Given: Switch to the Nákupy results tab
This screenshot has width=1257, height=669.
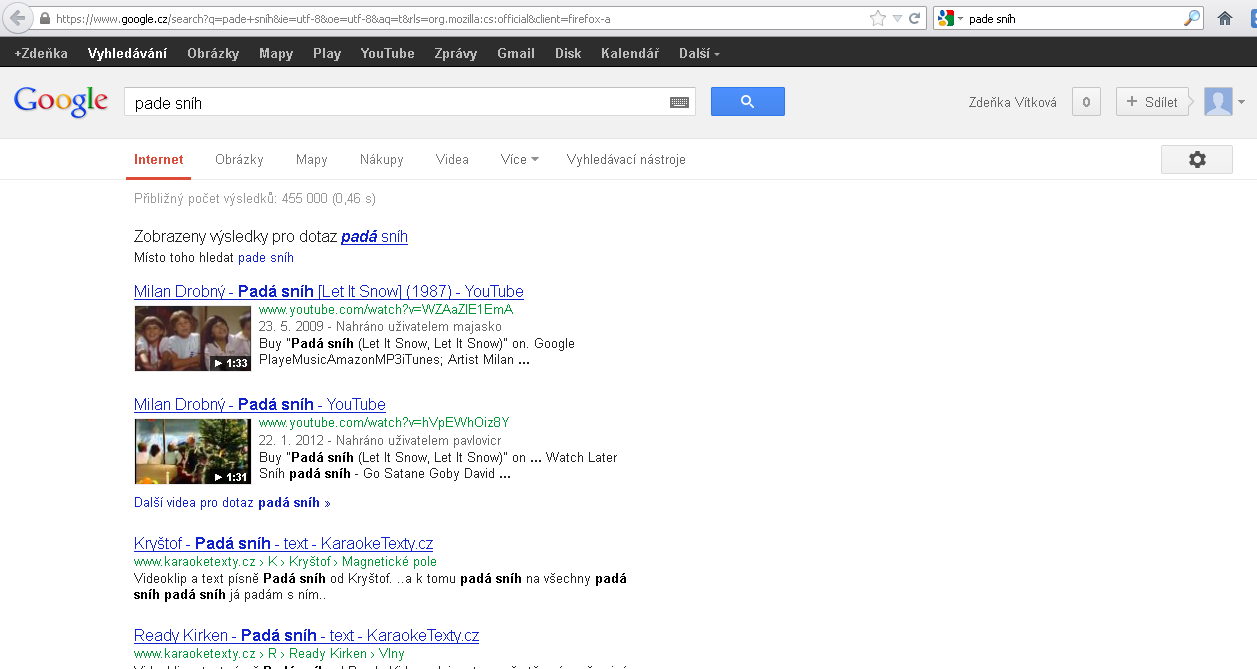Looking at the screenshot, I should pyautogui.click(x=382, y=160).
